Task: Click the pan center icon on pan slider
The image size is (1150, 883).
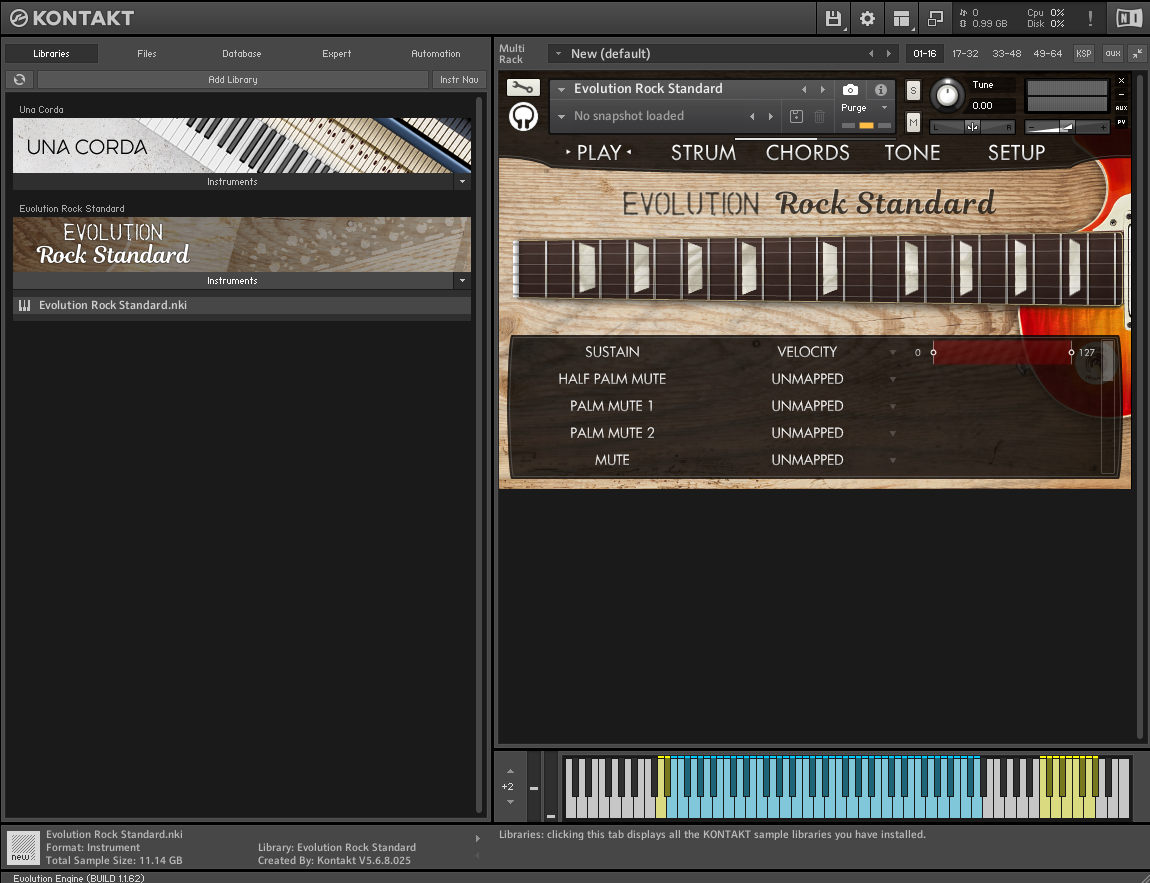Action: (973, 128)
